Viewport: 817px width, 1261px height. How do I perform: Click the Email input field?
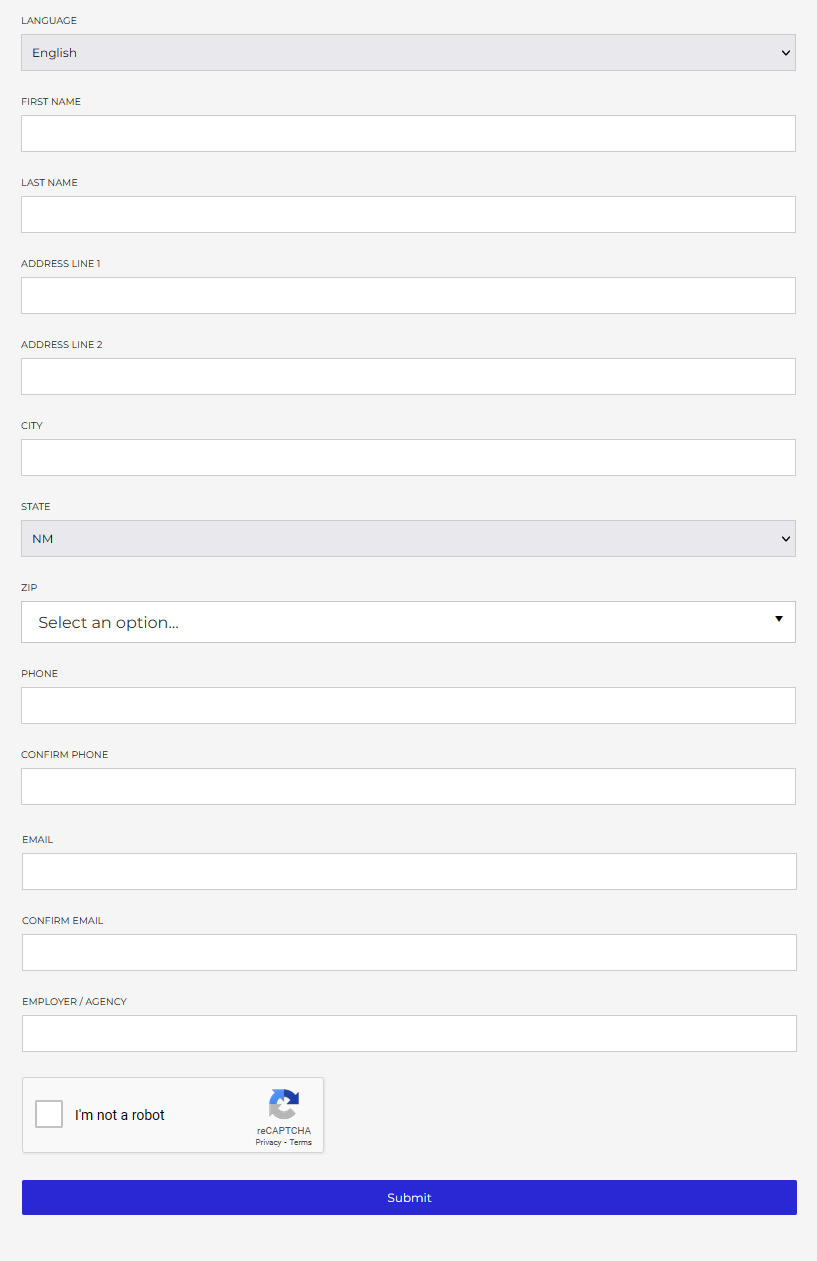click(x=409, y=871)
